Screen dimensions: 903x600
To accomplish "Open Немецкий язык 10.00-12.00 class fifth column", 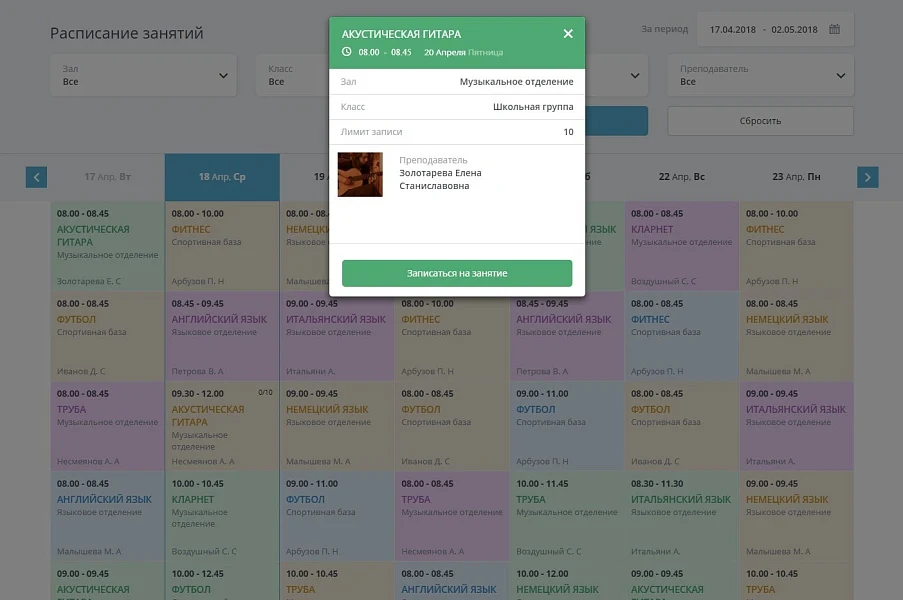I will click(x=567, y=582).
